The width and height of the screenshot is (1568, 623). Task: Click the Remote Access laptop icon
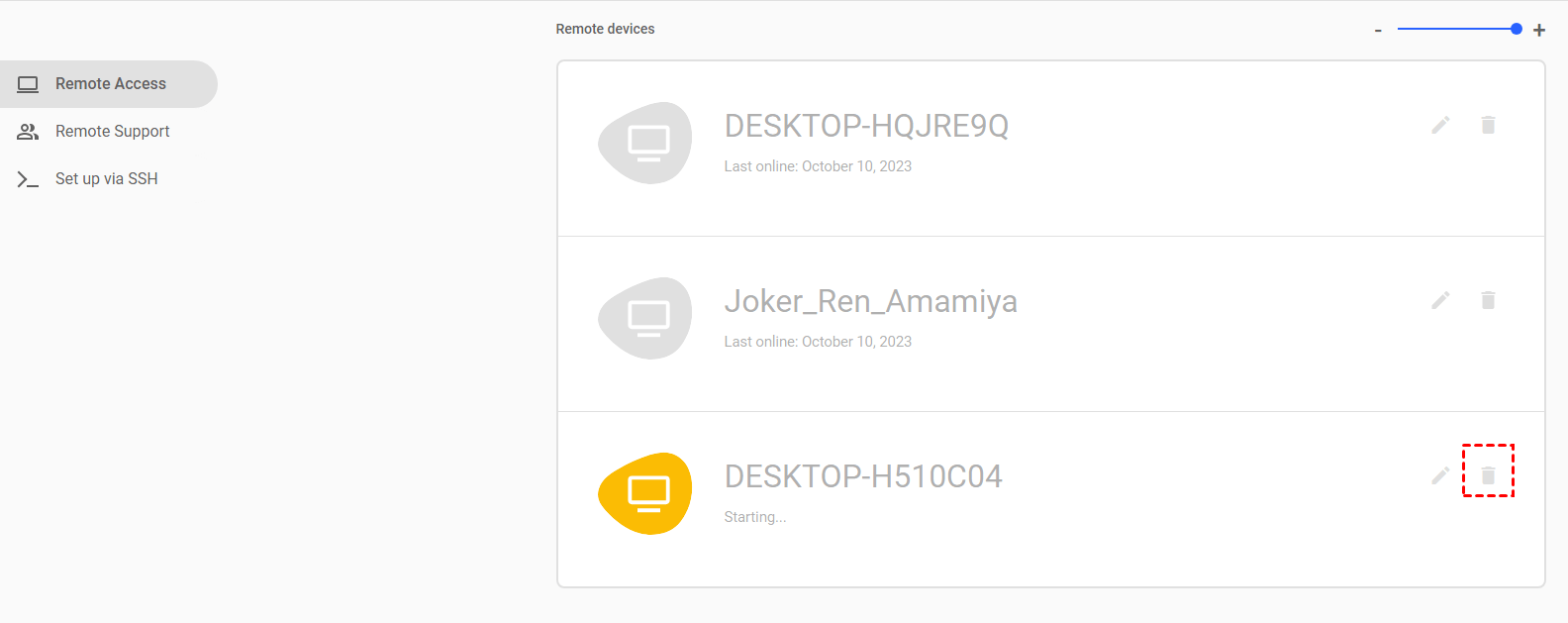click(x=28, y=84)
